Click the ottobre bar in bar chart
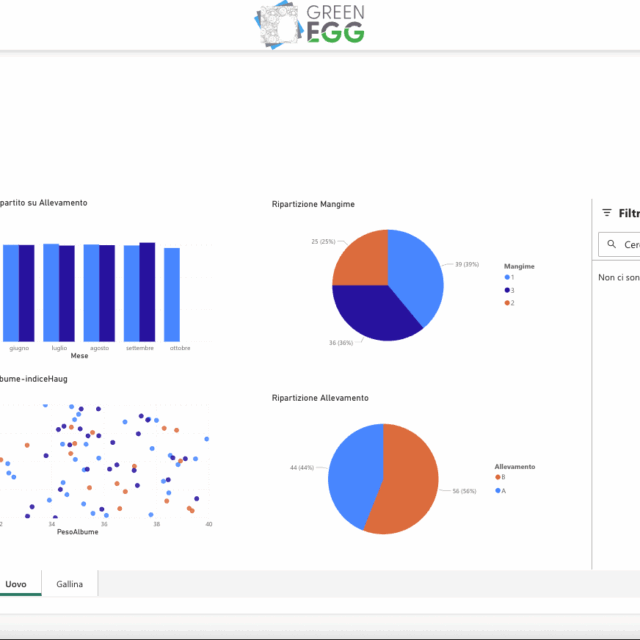This screenshot has height=640, width=640. tap(172, 295)
